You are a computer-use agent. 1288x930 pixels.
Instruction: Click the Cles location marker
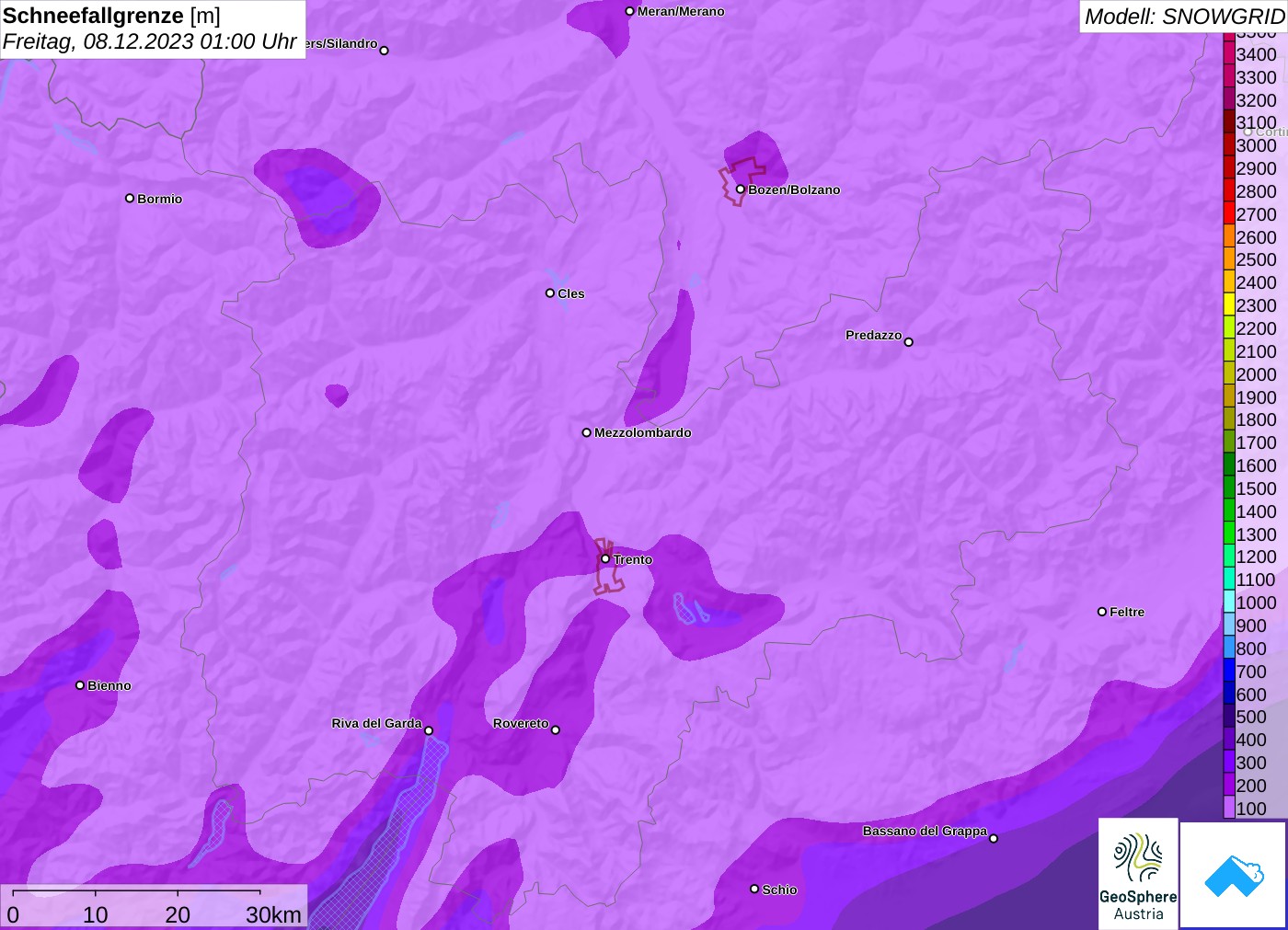coord(550,293)
